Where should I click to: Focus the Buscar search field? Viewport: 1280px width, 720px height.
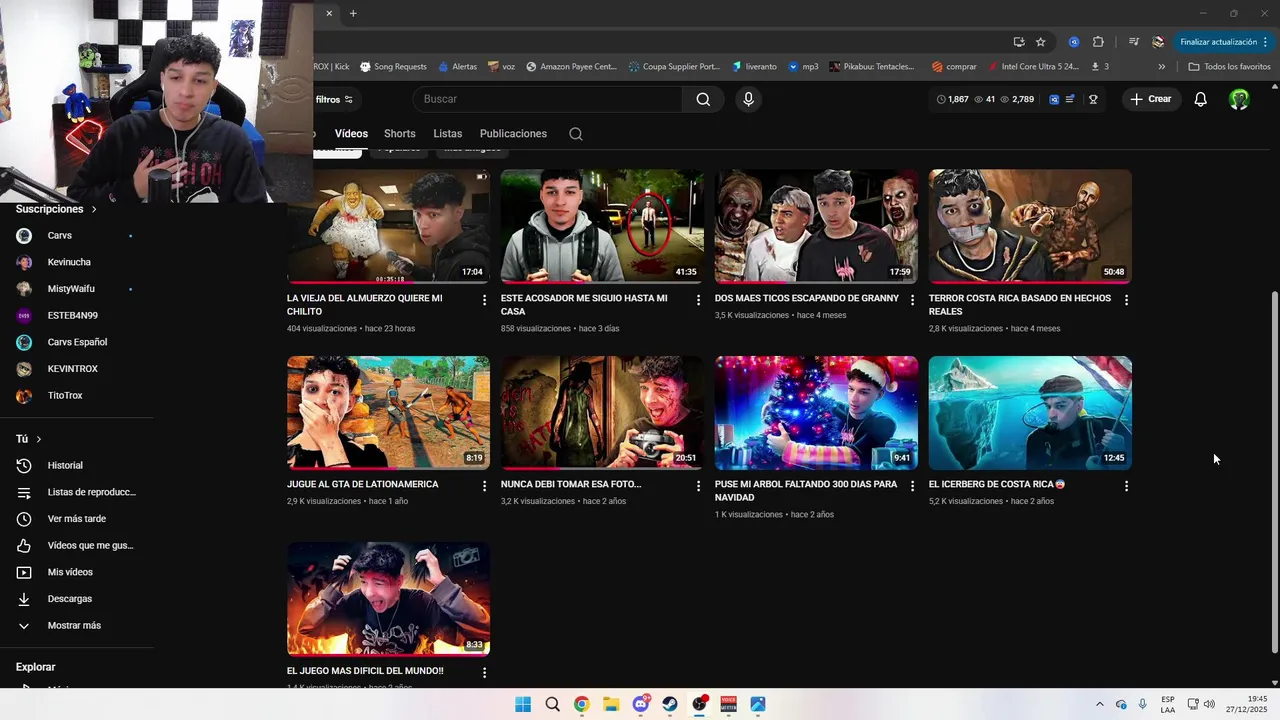point(548,99)
